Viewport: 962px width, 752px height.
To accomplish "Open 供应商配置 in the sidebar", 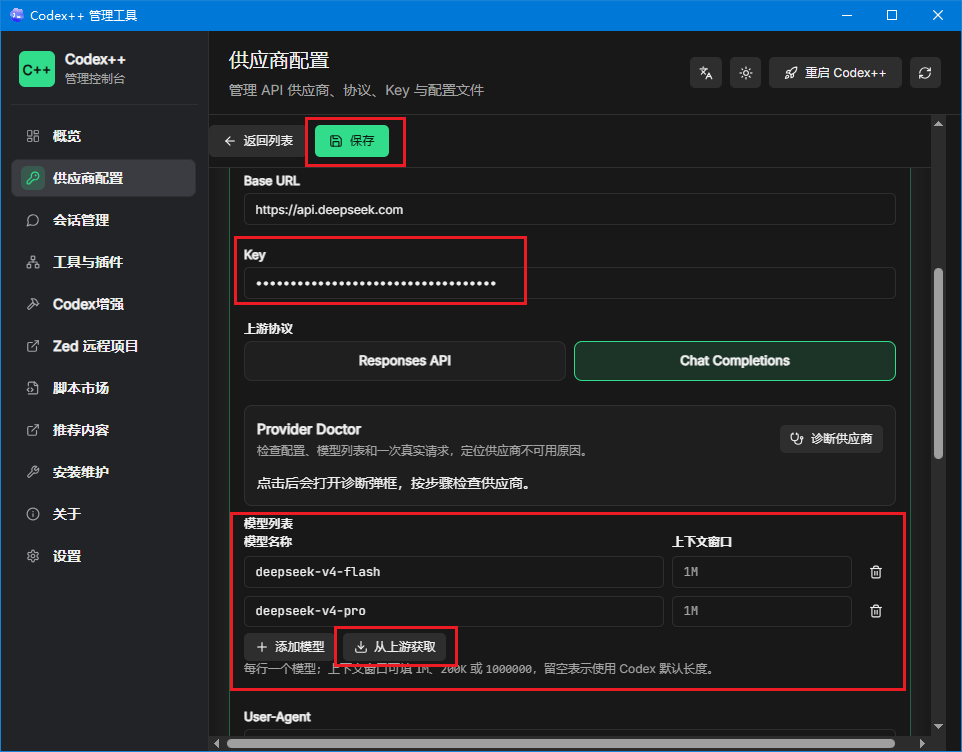I will [x=103, y=178].
